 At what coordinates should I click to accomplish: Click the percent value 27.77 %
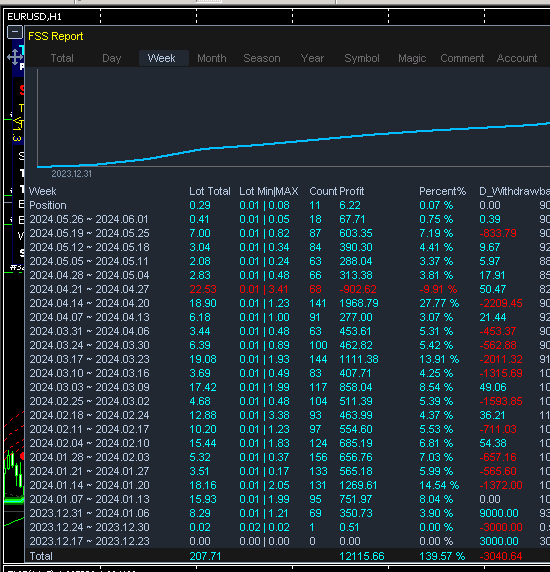439,303
